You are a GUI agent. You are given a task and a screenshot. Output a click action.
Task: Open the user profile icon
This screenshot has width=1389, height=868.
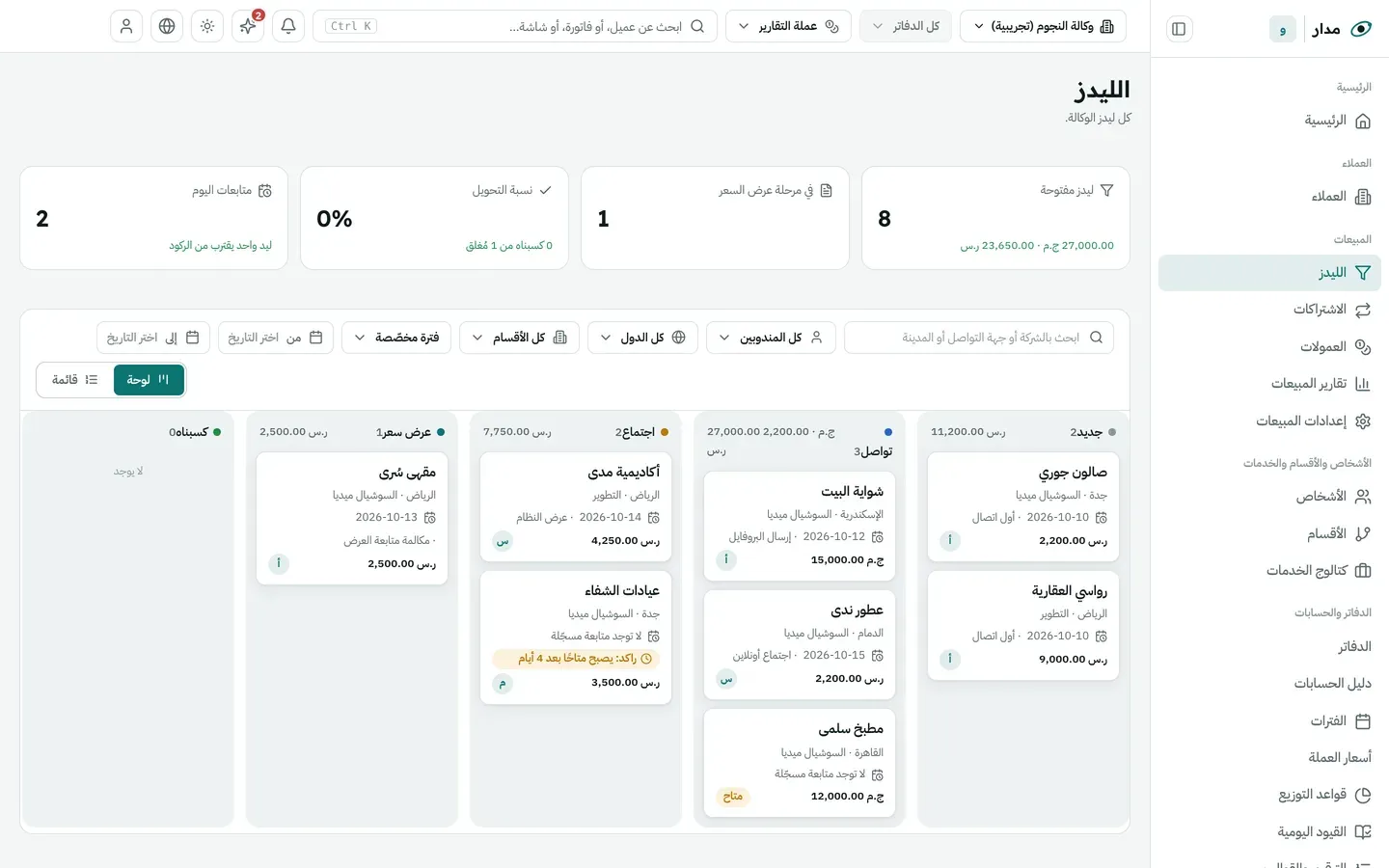(x=126, y=26)
